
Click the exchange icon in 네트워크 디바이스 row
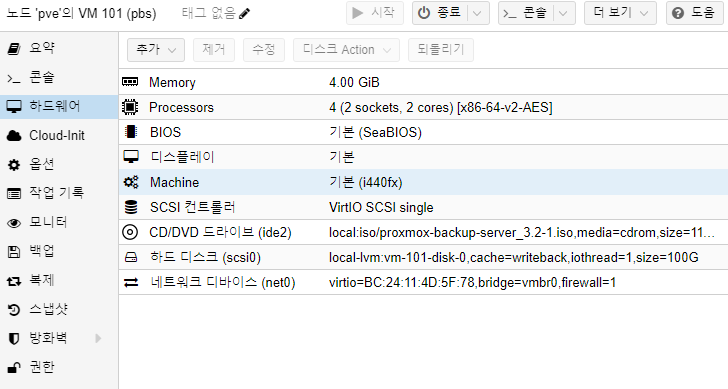click(131, 282)
